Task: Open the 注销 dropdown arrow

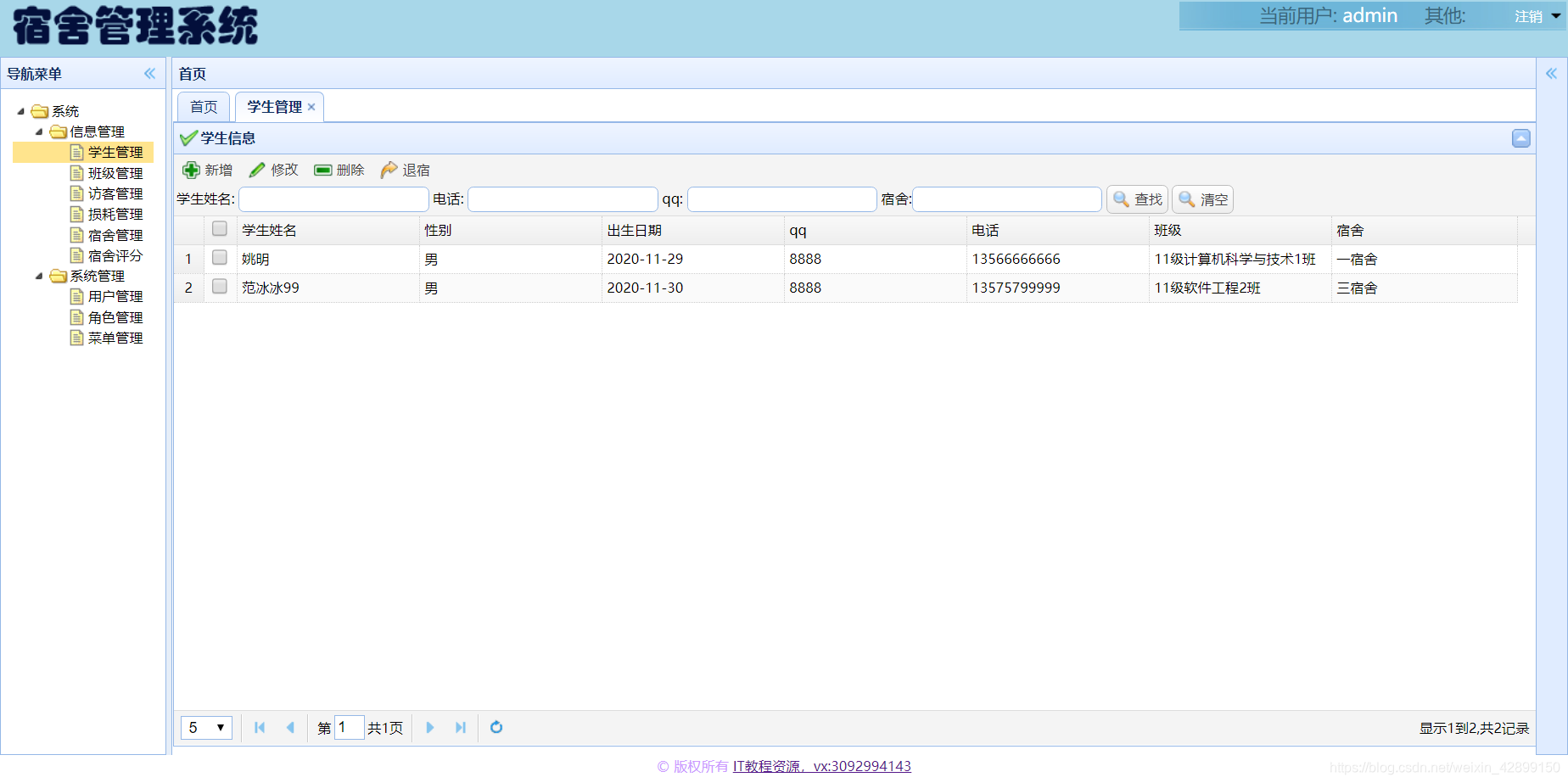Action: (x=1555, y=16)
